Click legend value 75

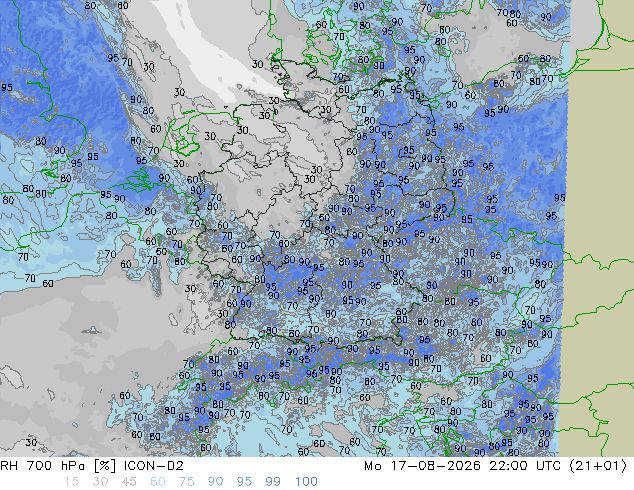click(x=186, y=482)
